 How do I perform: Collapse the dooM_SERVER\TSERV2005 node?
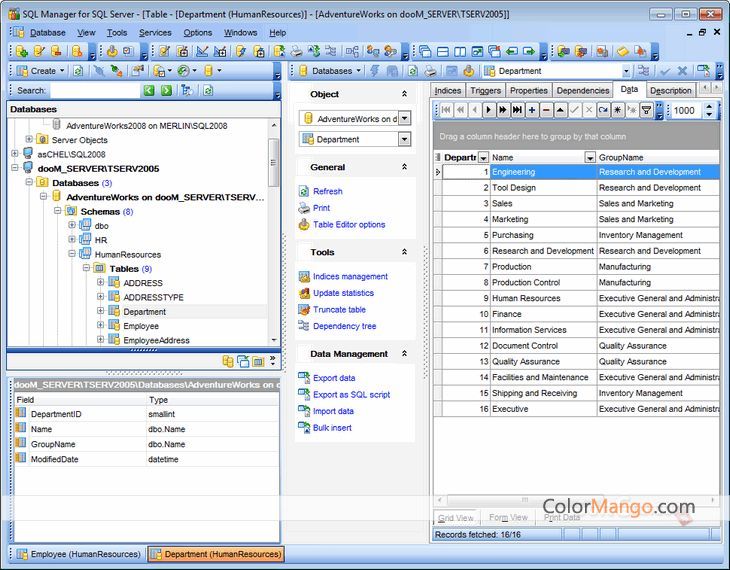pyautogui.click(x=14, y=168)
